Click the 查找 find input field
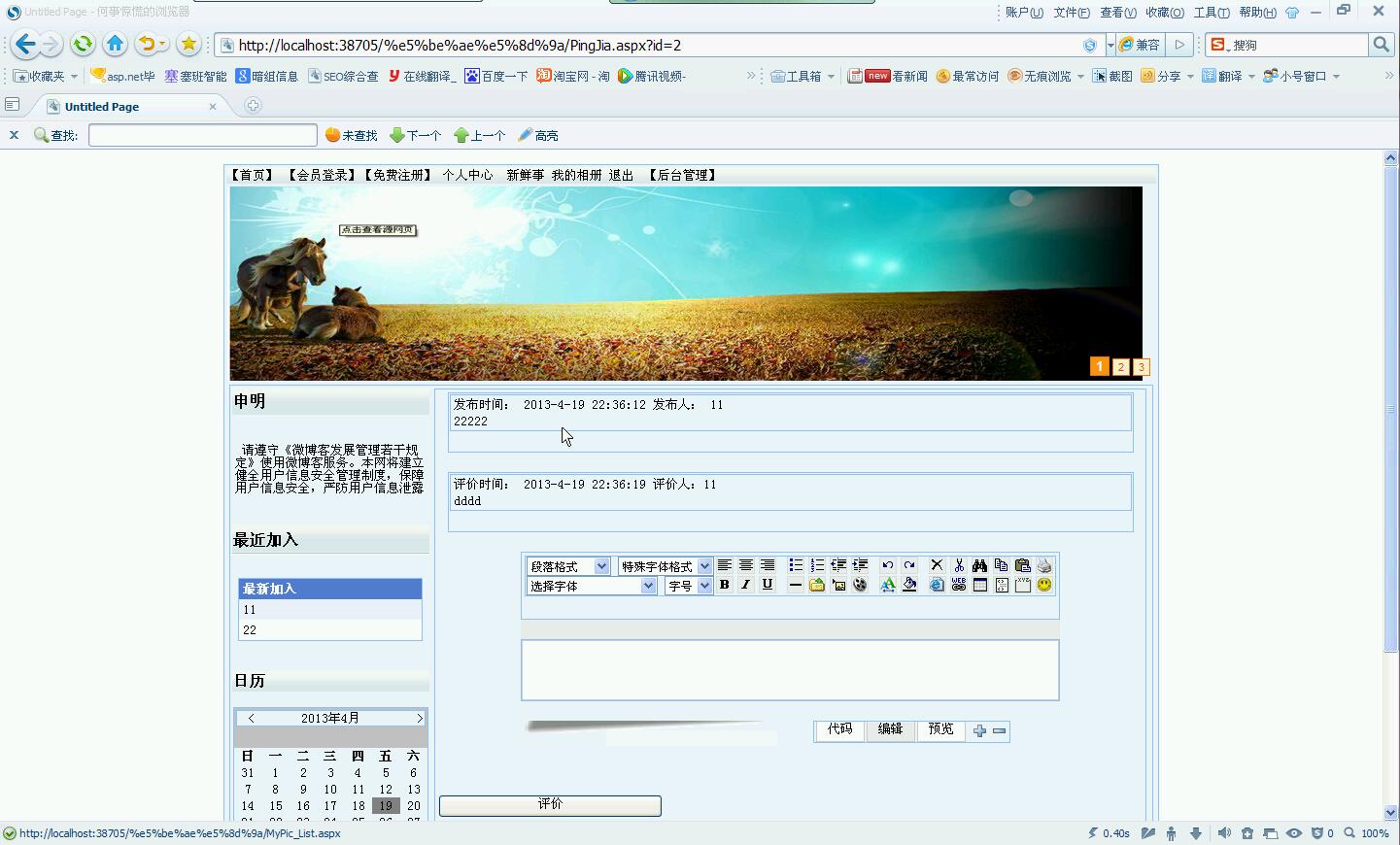This screenshot has height=845, width=1400. (x=203, y=135)
